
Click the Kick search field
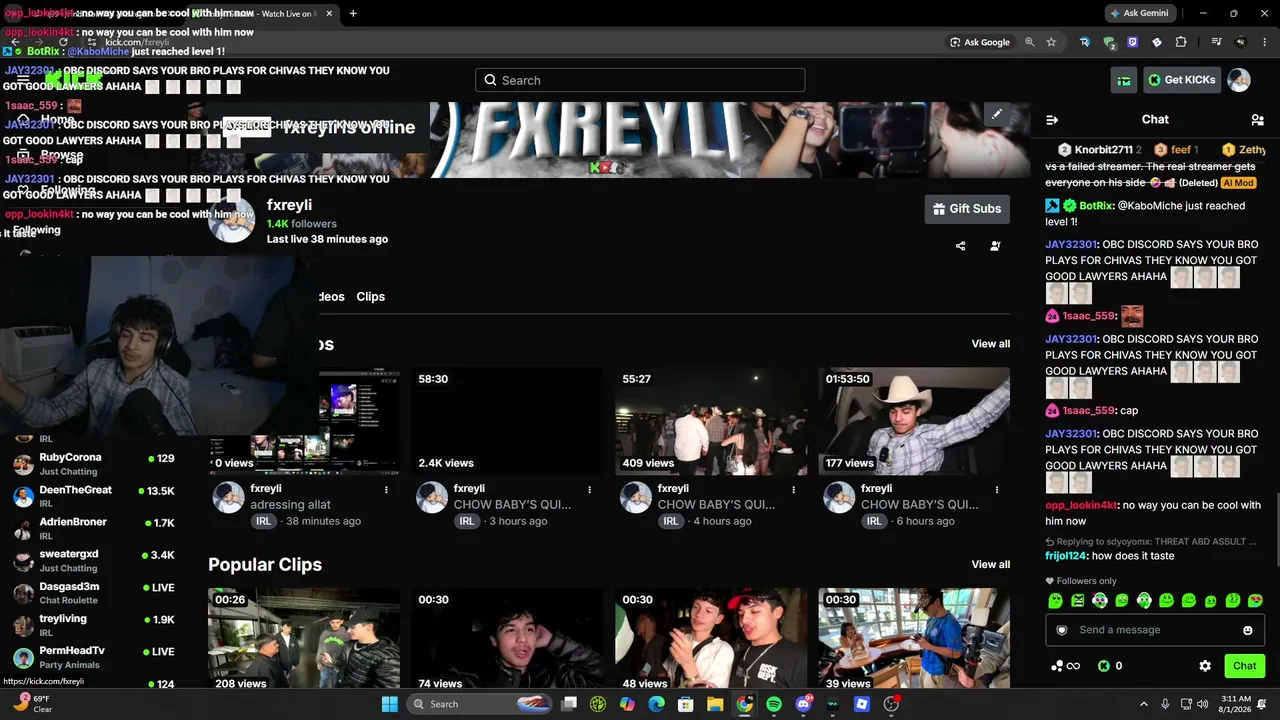(x=640, y=80)
